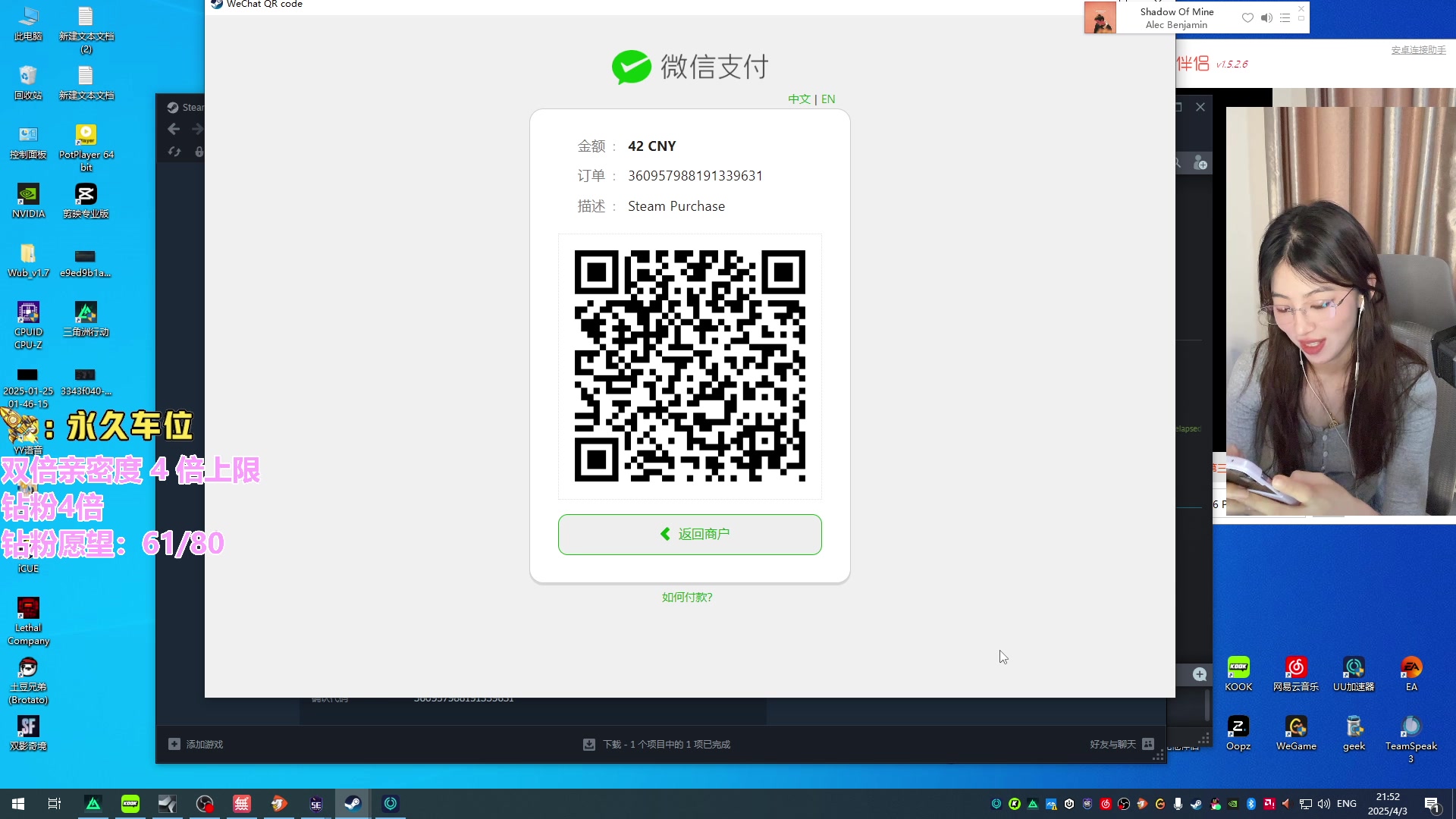Click the plus icon at chat panel bottom
Viewport: 1456px width, 819px height.
pos(1200,674)
